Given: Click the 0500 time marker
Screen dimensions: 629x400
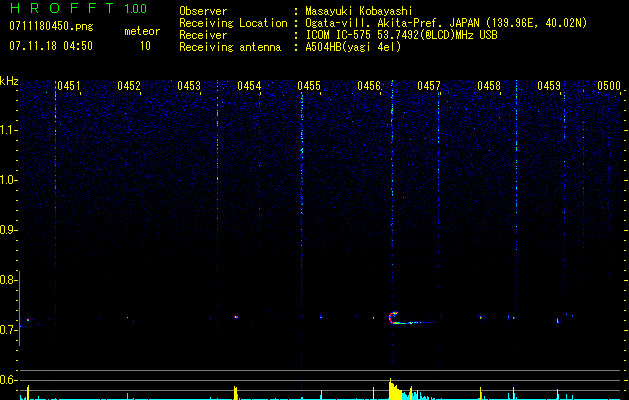Looking at the screenshot, I should coord(609,86).
